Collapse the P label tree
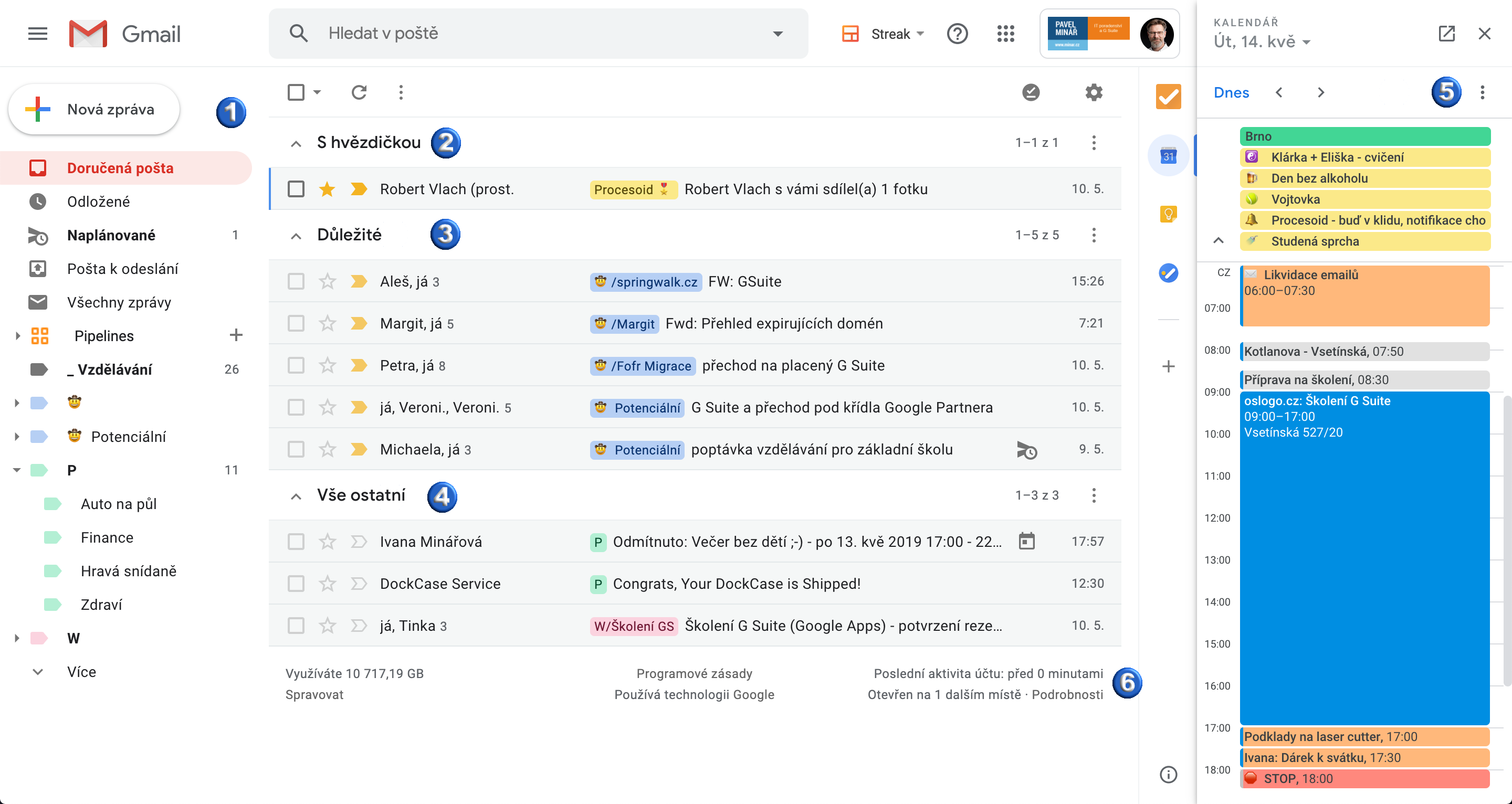The width and height of the screenshot is (1512, 804). (x=16, y=470)
